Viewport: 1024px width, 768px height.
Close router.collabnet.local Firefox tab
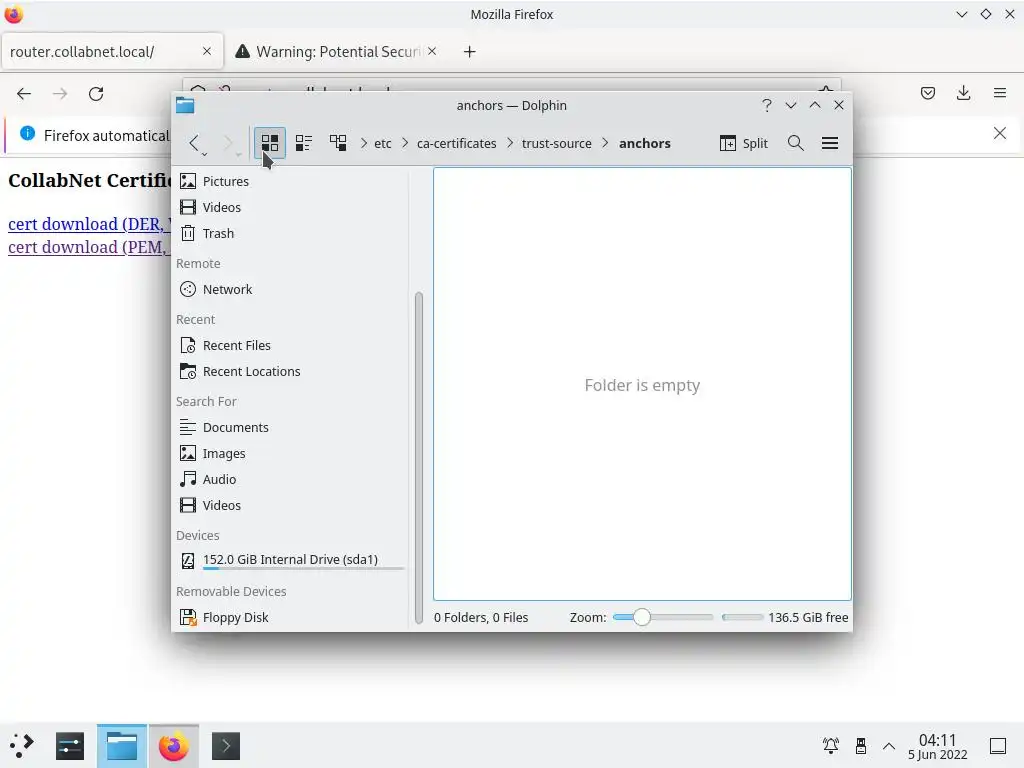206,51
